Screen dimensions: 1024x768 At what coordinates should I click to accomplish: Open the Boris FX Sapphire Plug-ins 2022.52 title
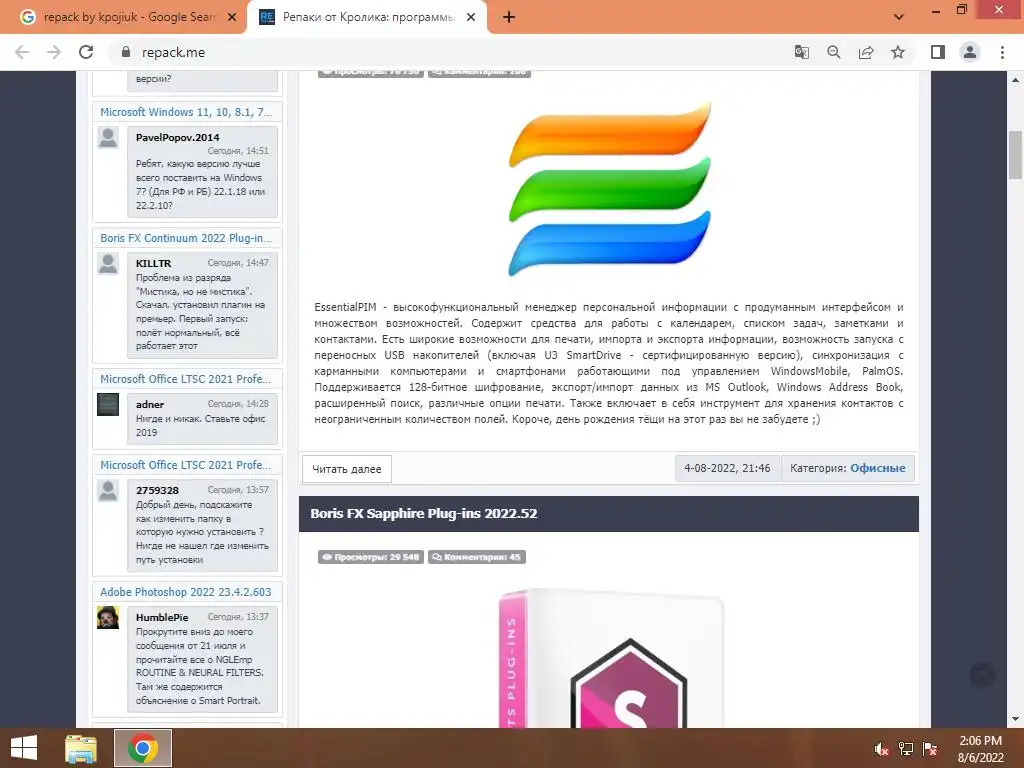[x=424, y=513]
